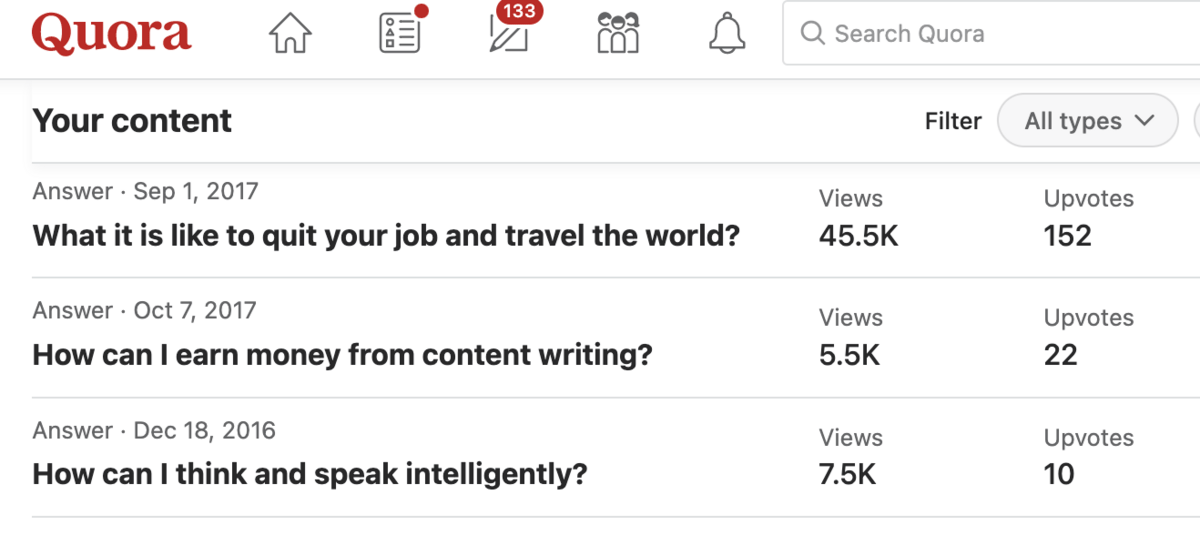Open the Notifications bell icon
The height and width of the screenshot is (535, 1200).
[x=727, y=34]
